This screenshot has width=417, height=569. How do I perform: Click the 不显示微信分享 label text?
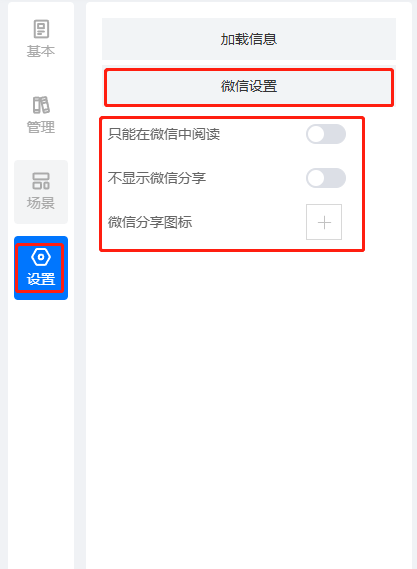tap(157, 178)
